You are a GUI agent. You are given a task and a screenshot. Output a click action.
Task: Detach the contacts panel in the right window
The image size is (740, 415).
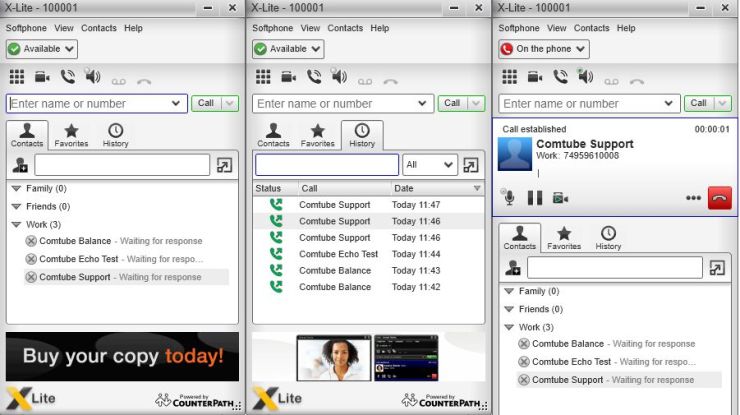[717, 268]
